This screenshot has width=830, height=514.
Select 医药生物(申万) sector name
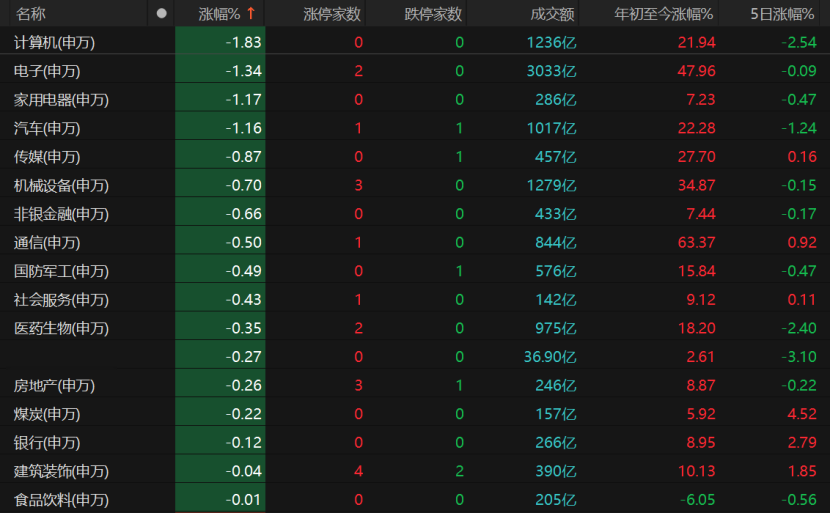tap(61, 328)
